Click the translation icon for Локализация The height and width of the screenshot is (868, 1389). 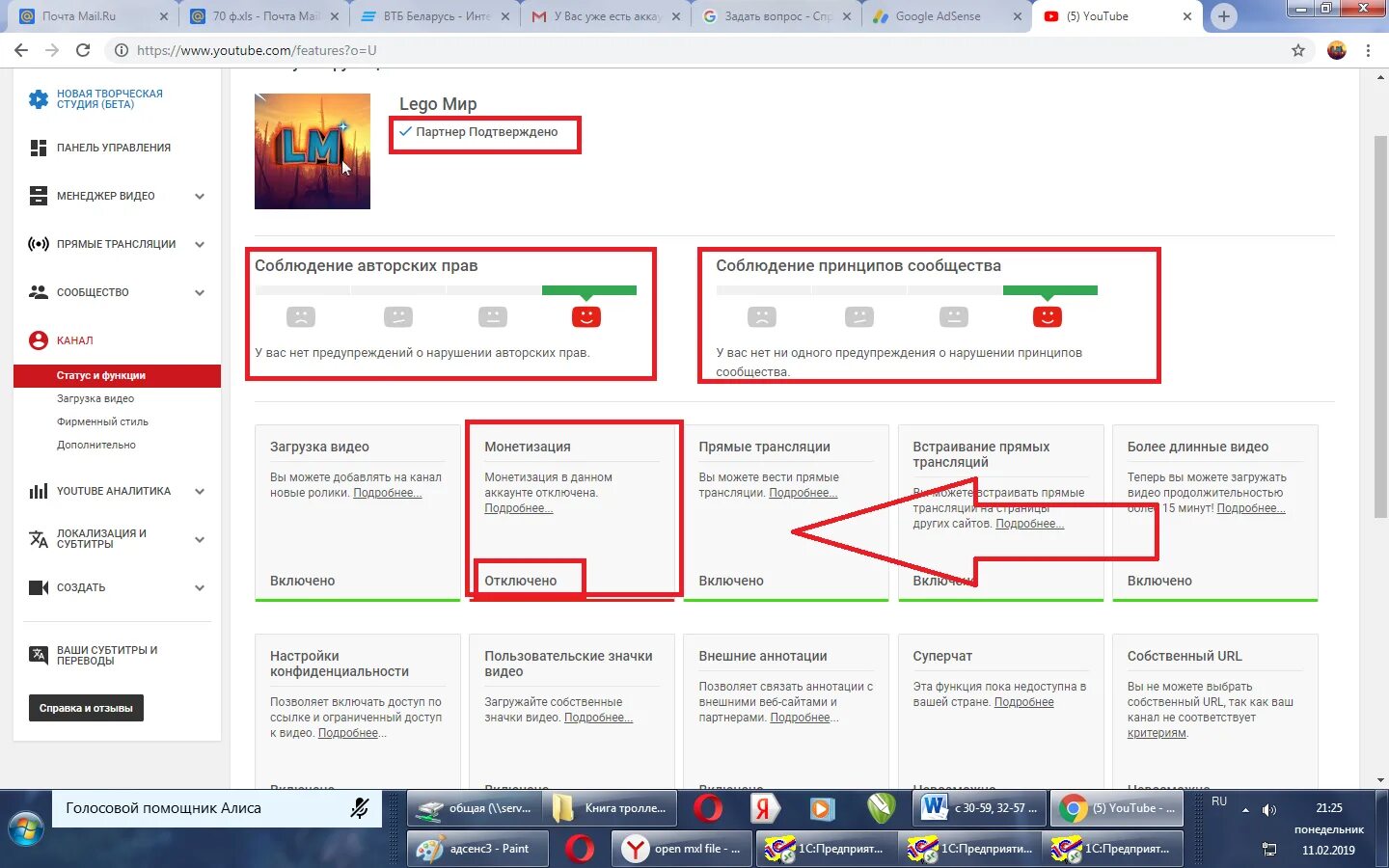(x=39, y=539)
